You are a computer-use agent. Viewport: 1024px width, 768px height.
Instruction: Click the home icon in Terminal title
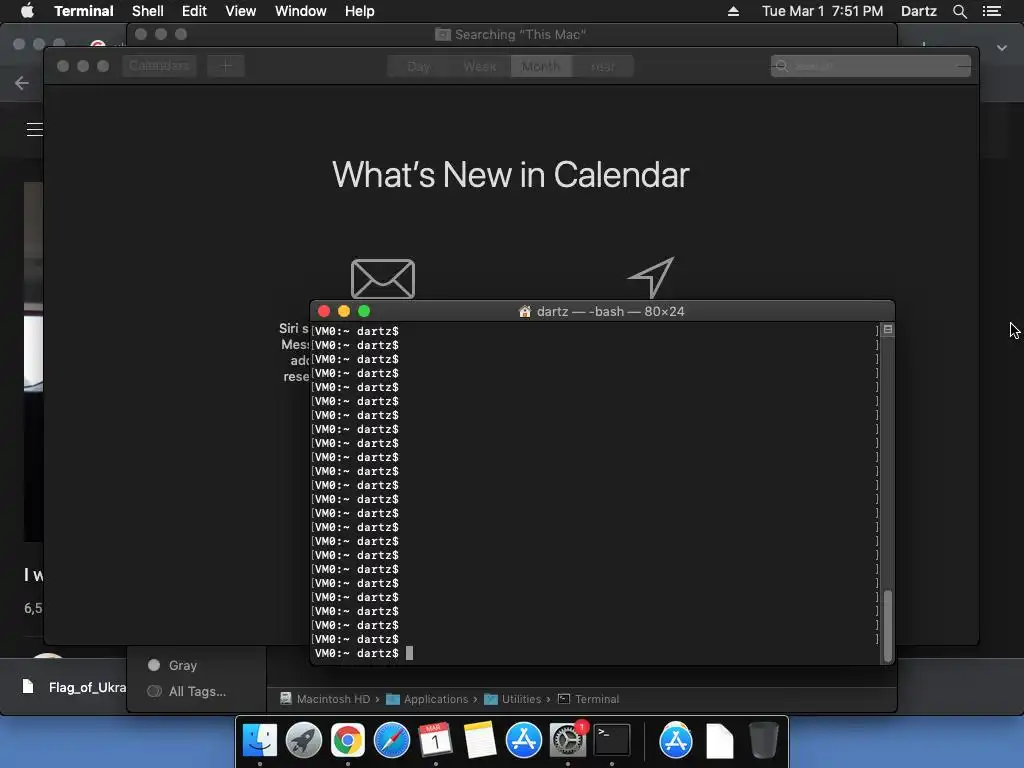point(524,312)
